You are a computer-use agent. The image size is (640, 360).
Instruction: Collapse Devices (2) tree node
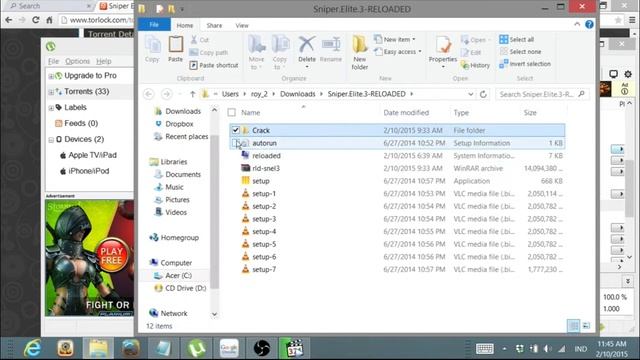click(x=51, y=140)
